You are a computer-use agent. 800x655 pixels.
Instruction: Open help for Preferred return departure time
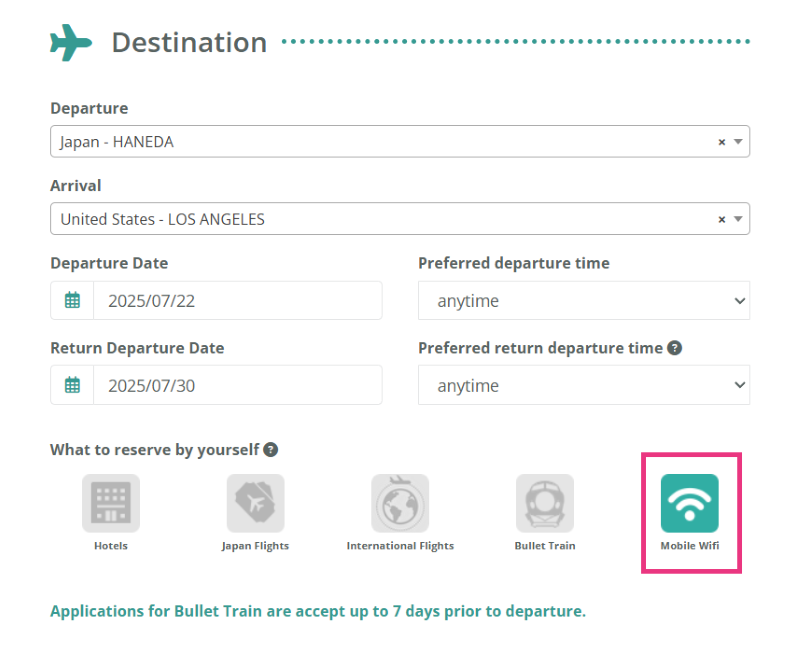674,348
